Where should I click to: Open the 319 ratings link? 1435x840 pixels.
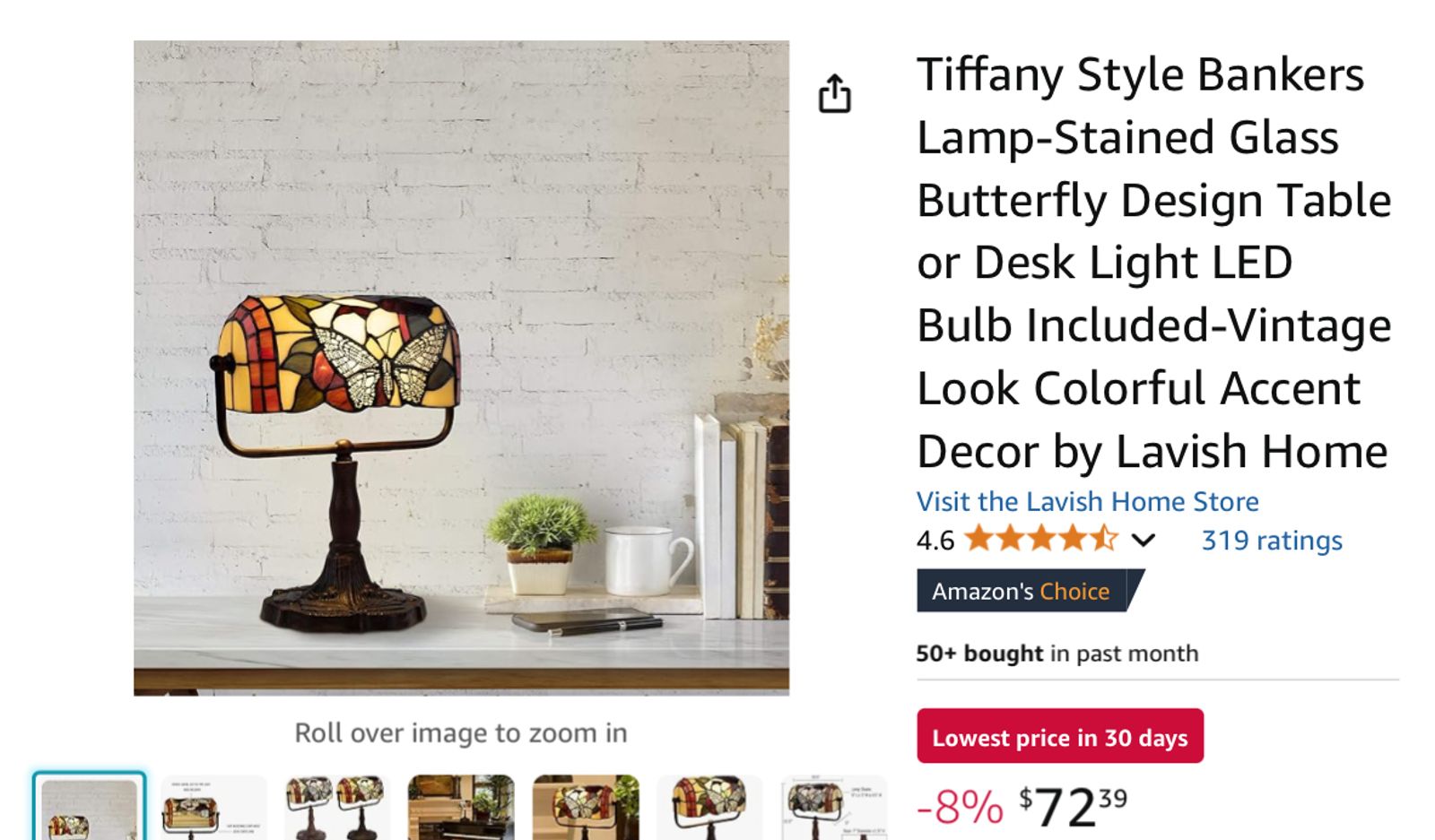(1272, 541)
